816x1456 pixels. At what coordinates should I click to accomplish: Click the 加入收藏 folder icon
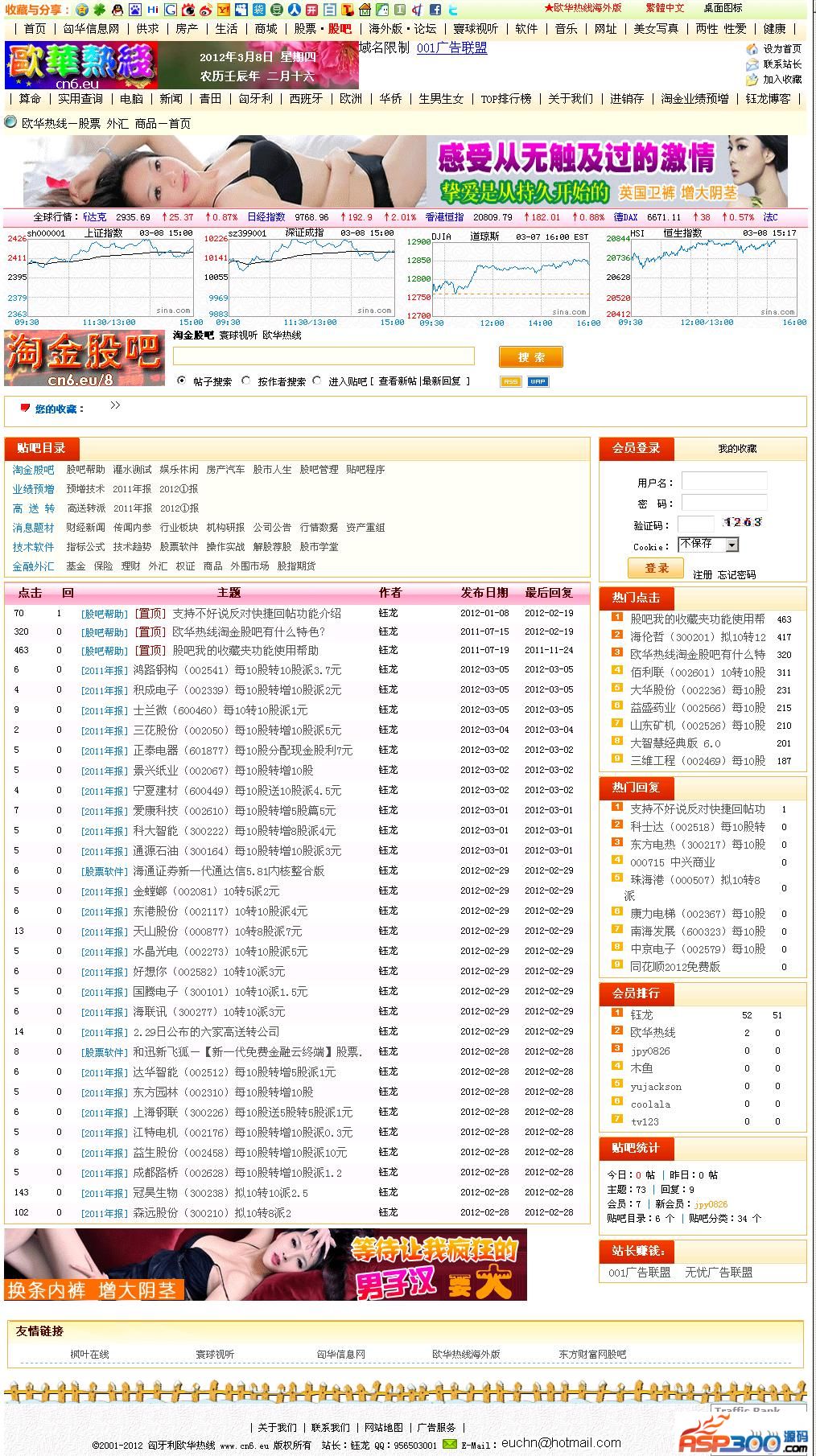pyautogui.click(x=752, y=80)
